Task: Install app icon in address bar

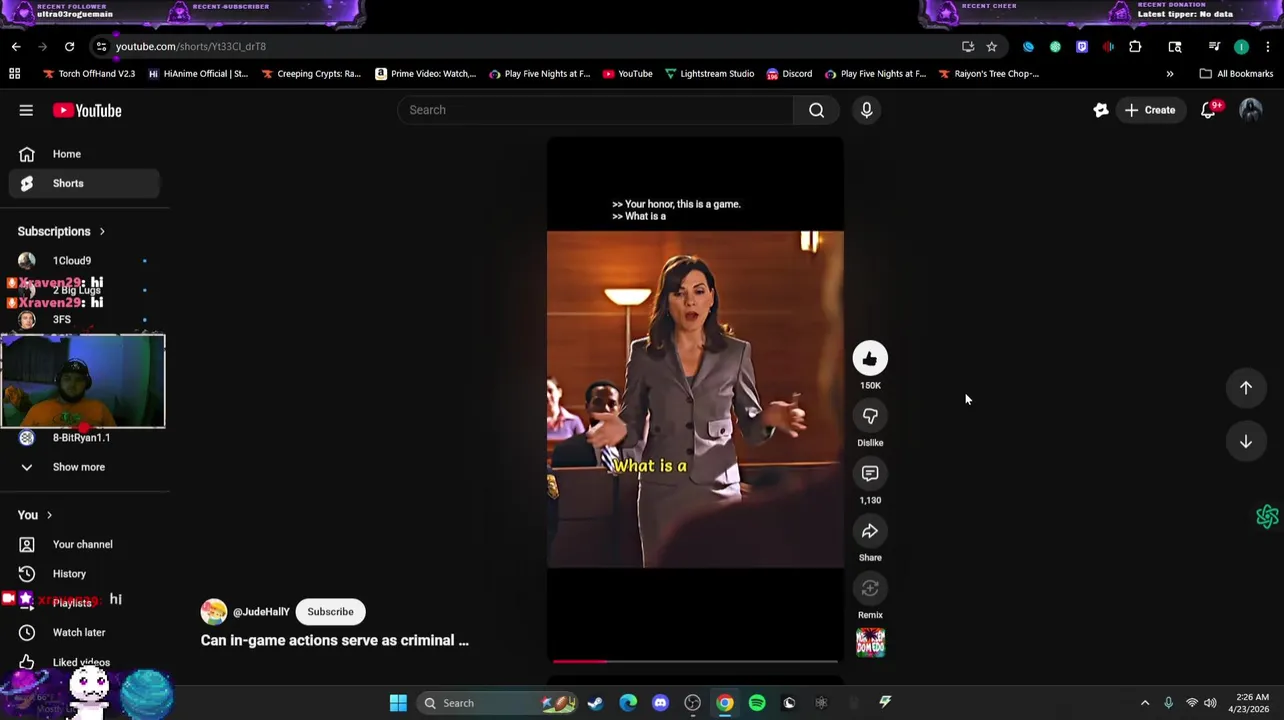Action: [x=967, y=46]
